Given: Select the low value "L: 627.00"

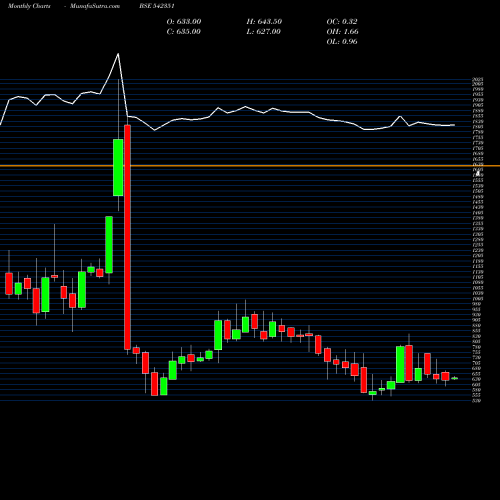Looking at the screenshot, I should (263, 31).
